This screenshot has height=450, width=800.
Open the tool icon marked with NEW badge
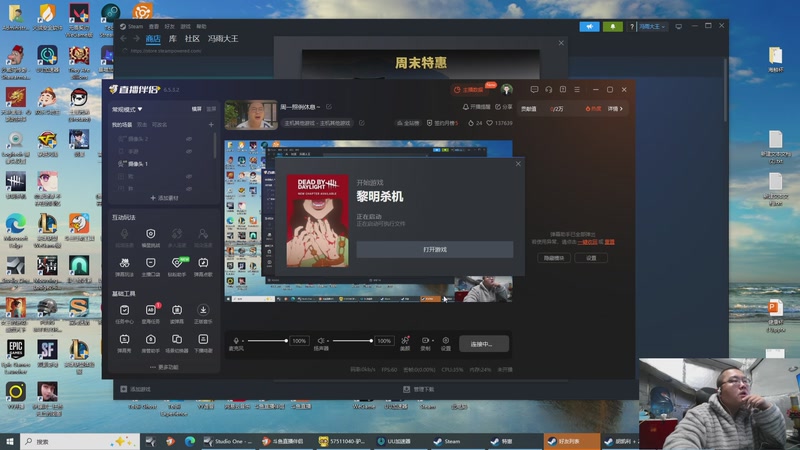point(177,263)
